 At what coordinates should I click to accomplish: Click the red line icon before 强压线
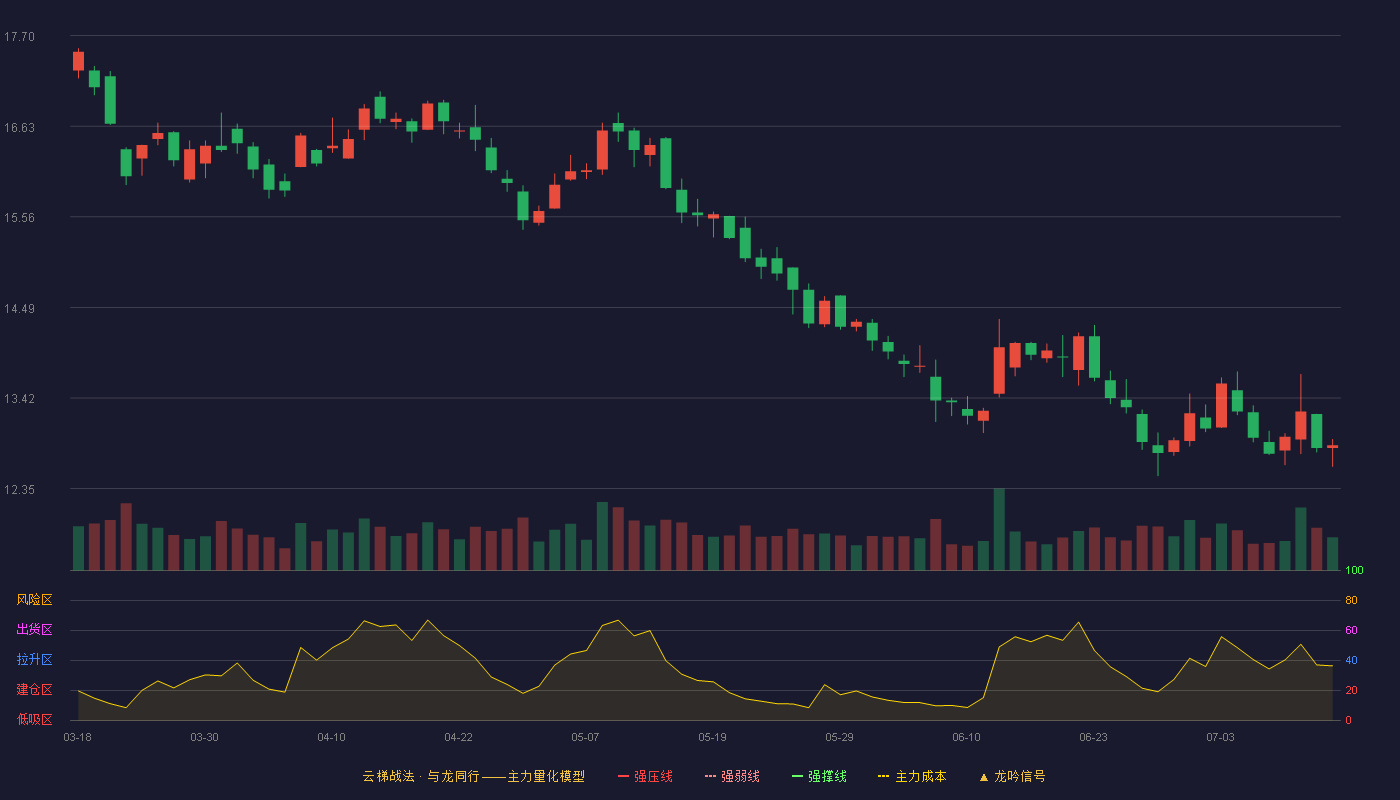(x=624, y=776)
